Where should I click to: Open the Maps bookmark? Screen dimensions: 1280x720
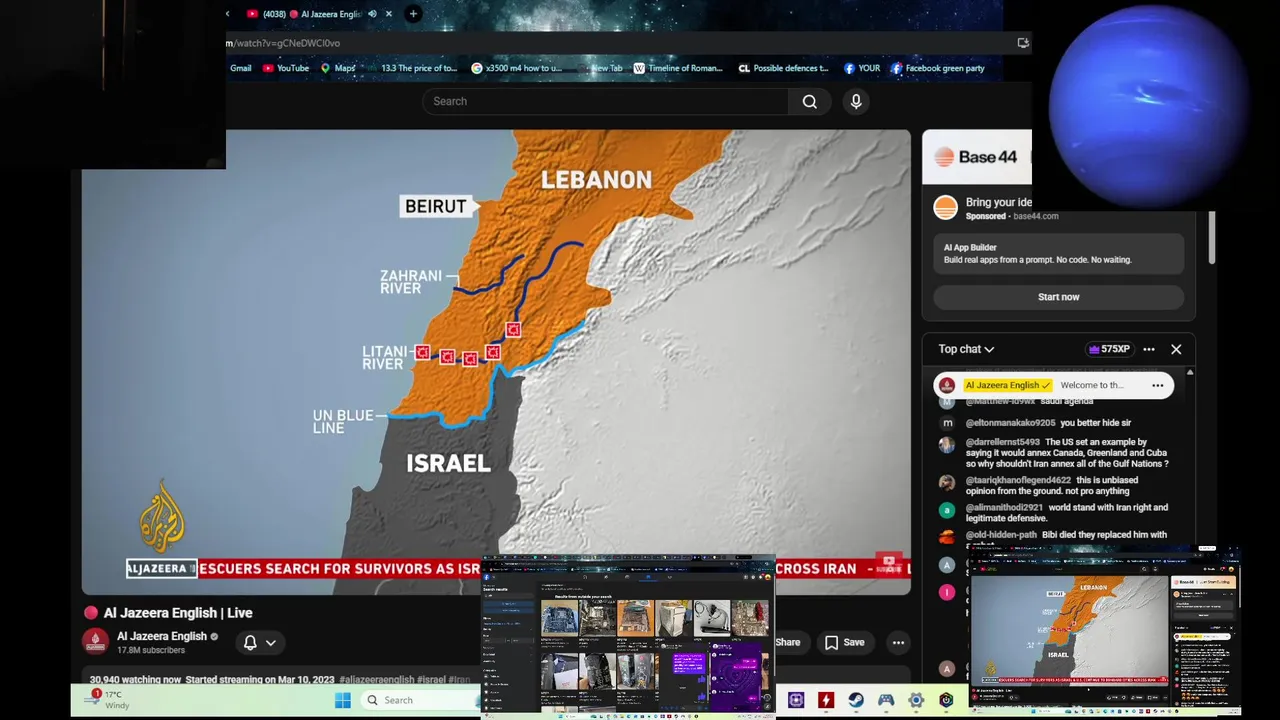click(338, 68)
